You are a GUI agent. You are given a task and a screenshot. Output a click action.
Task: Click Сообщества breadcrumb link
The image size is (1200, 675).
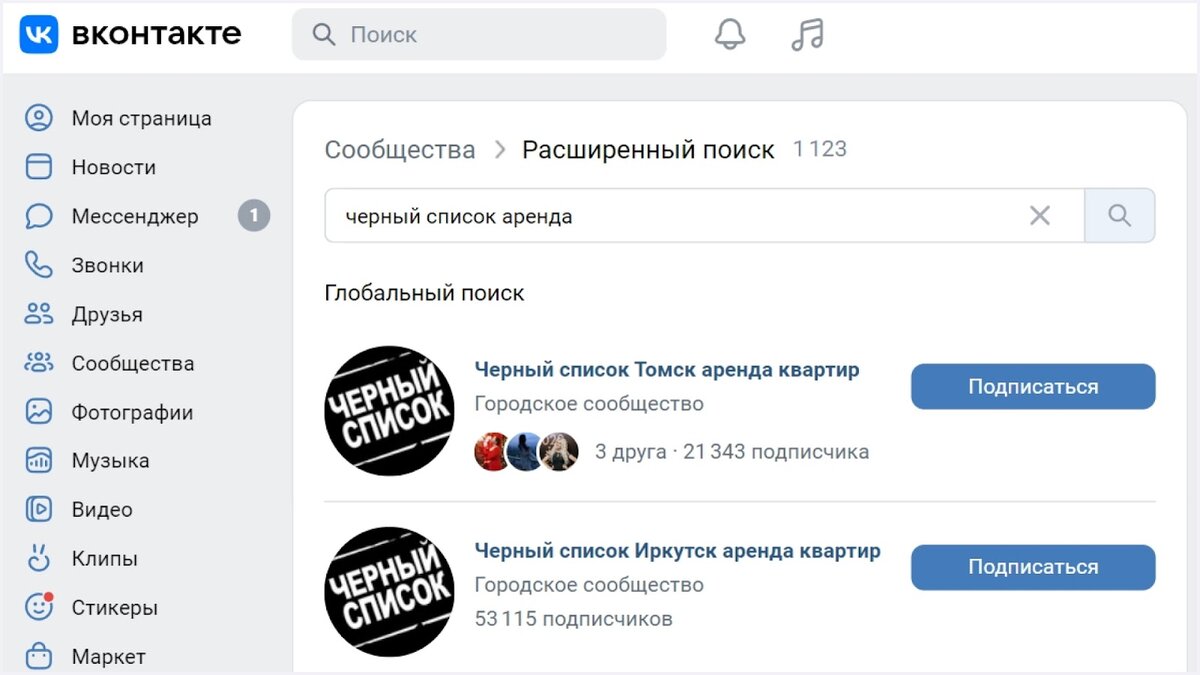pyautogui.click(x=400, y=150)
